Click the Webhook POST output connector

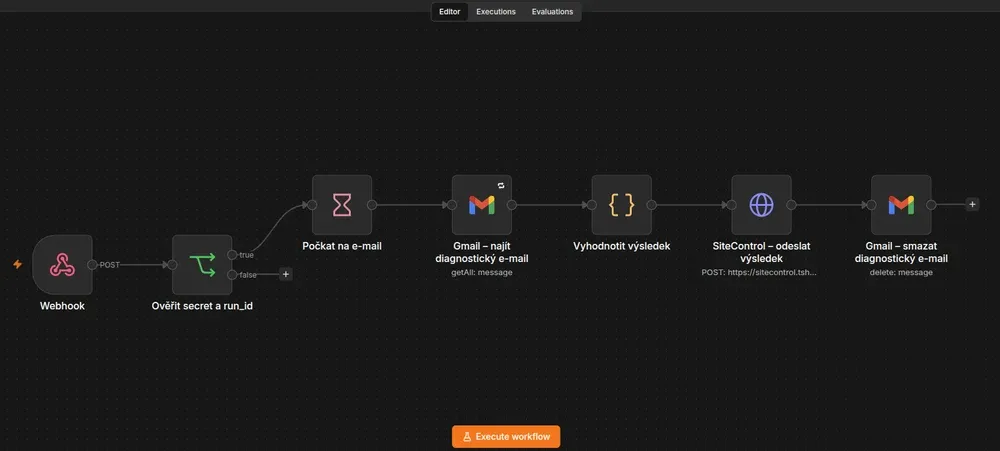(x=92, y=265)
